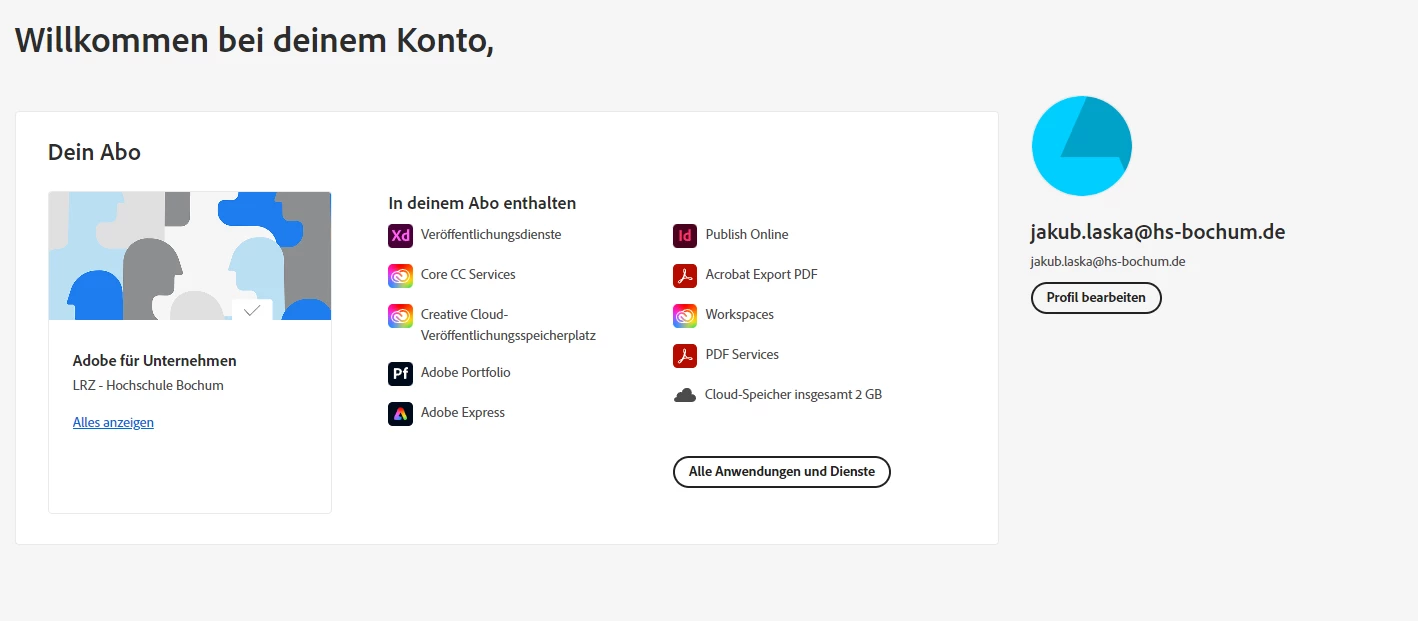Click the Dein Abo heading

click(94, 153)
